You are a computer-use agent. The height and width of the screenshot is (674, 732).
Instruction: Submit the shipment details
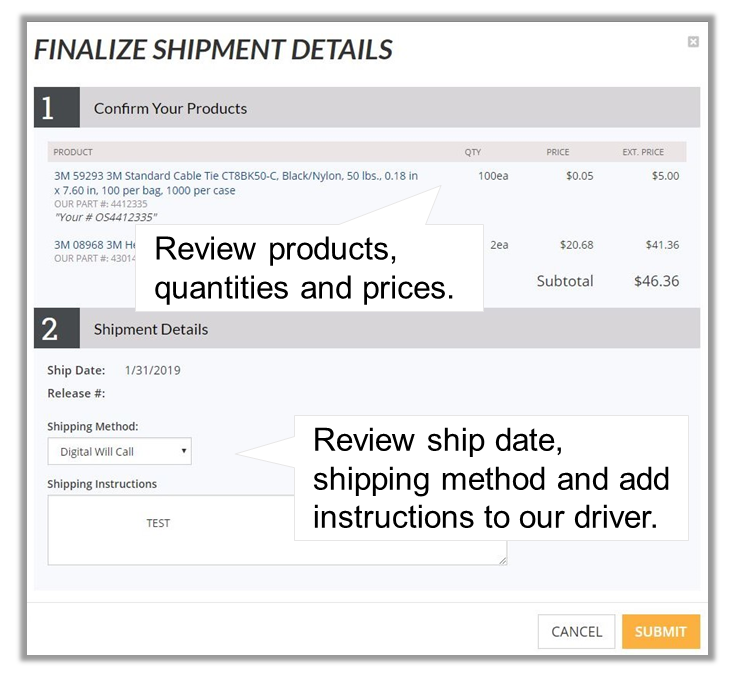[x=660, y=631]
